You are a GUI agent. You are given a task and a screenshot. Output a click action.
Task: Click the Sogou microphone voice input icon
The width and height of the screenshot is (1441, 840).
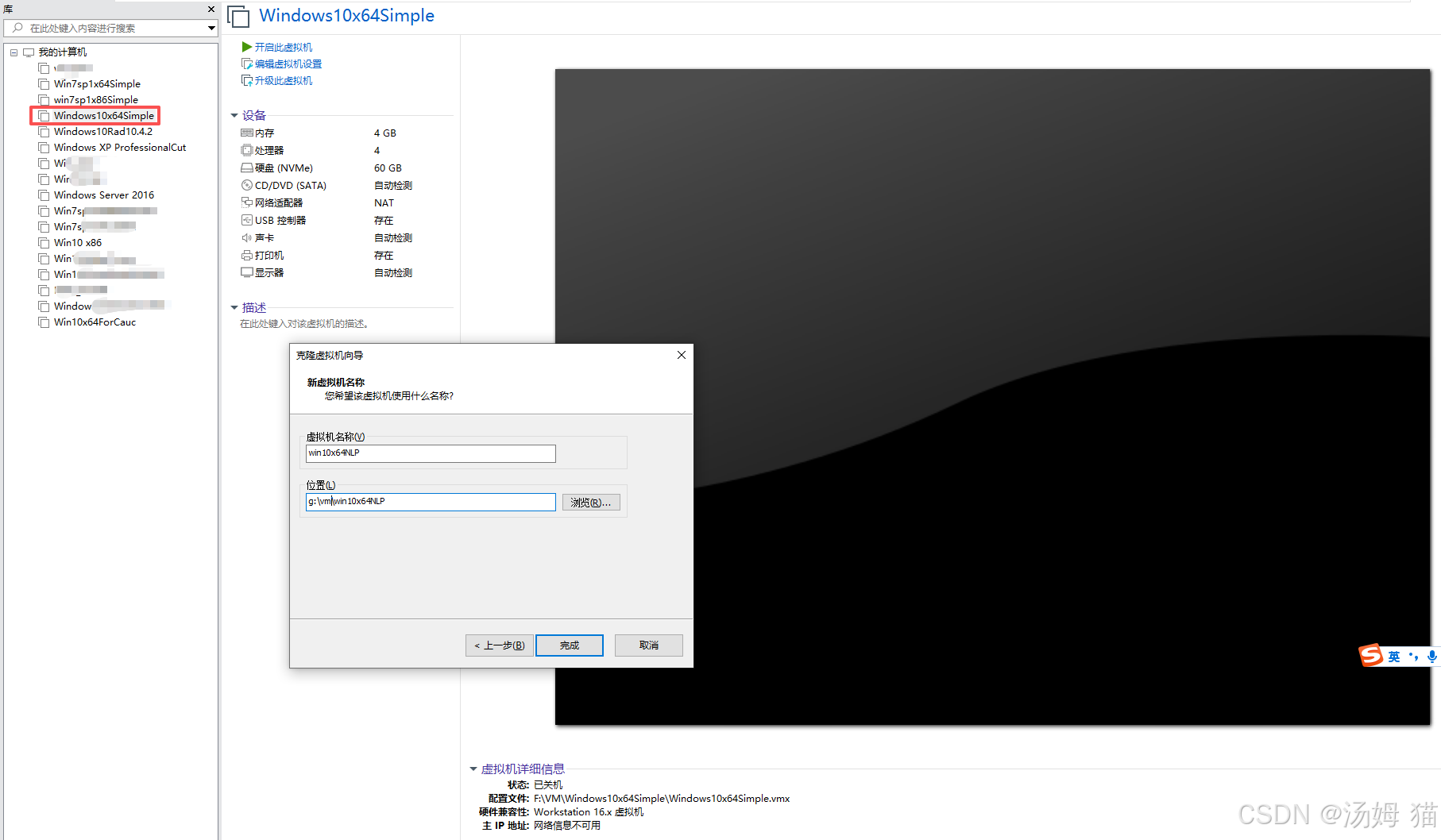(x=1431, y=657)
